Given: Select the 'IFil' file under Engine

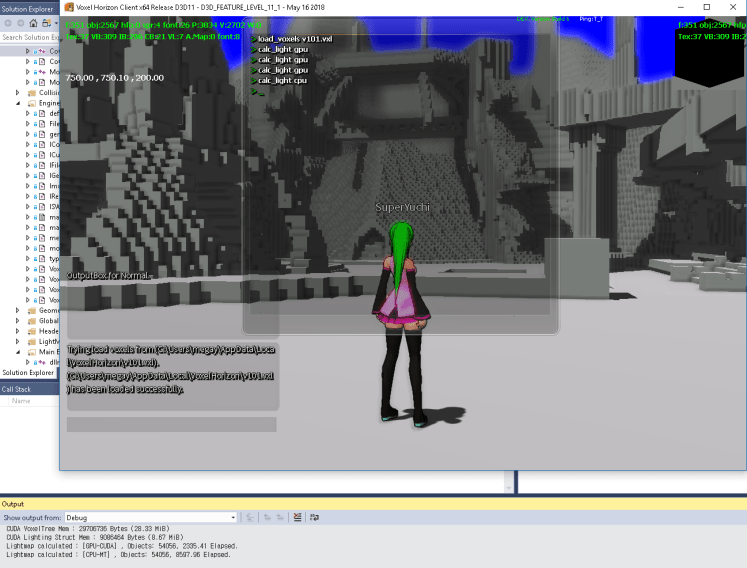Looking at the screenshot, I should pos(54,165).
